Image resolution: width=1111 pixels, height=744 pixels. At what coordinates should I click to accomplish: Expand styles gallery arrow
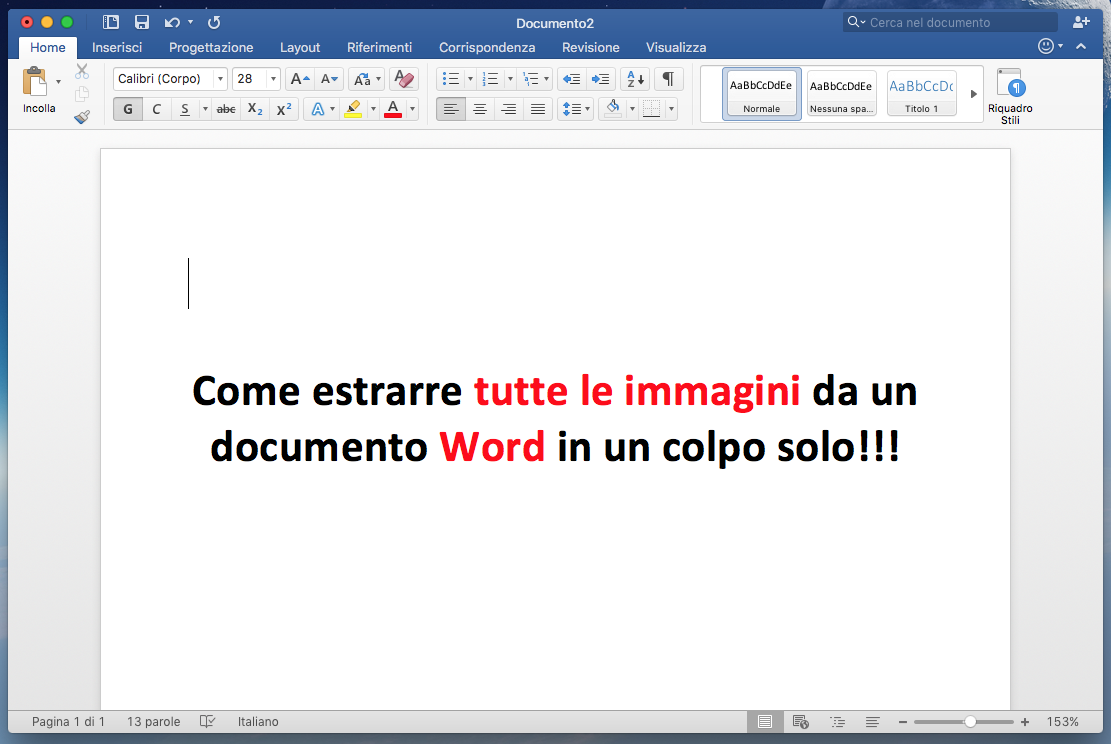(x=974, y=94)
